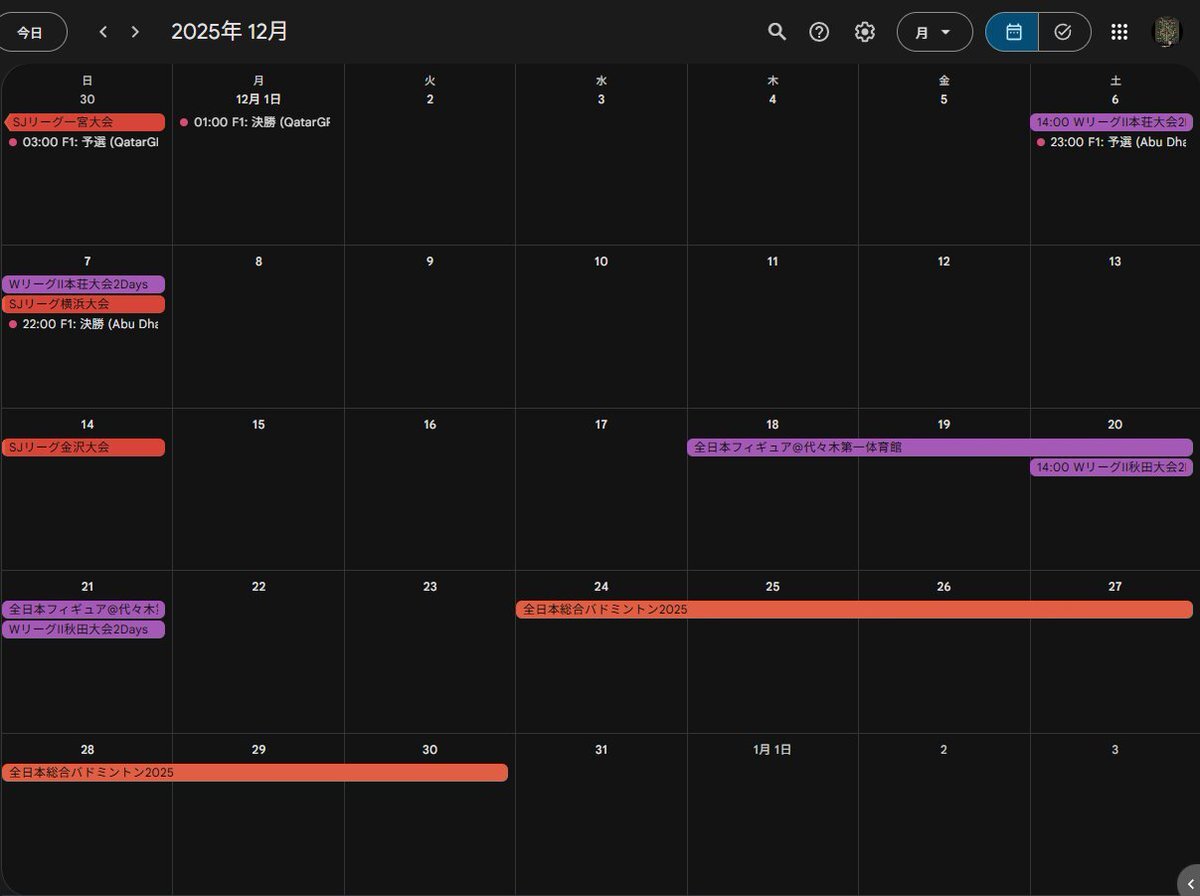Open the 01:00 F1: 決勝 Qatar event
This screenshot has width=1200, height=896.
[258, 122]
